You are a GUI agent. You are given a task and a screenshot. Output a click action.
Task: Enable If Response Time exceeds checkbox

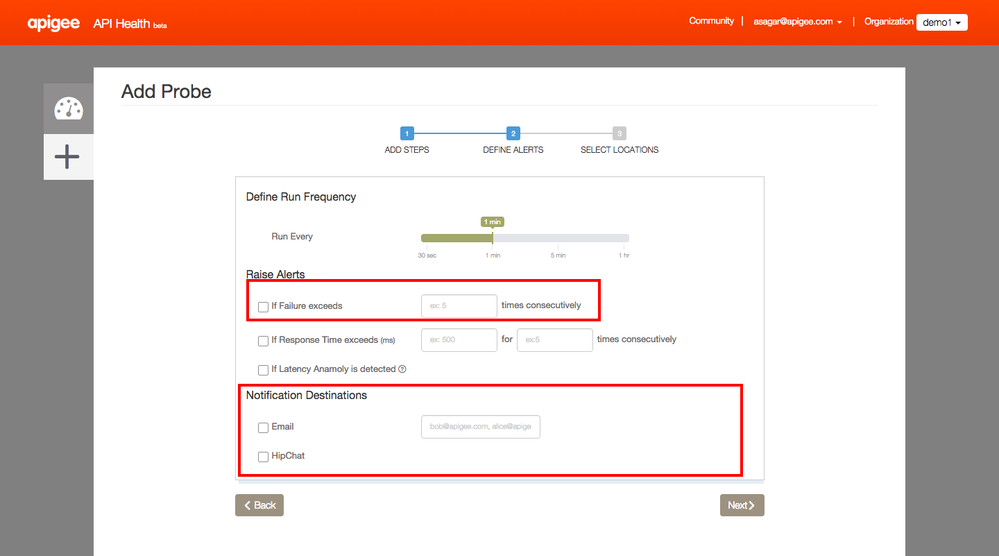263,341
